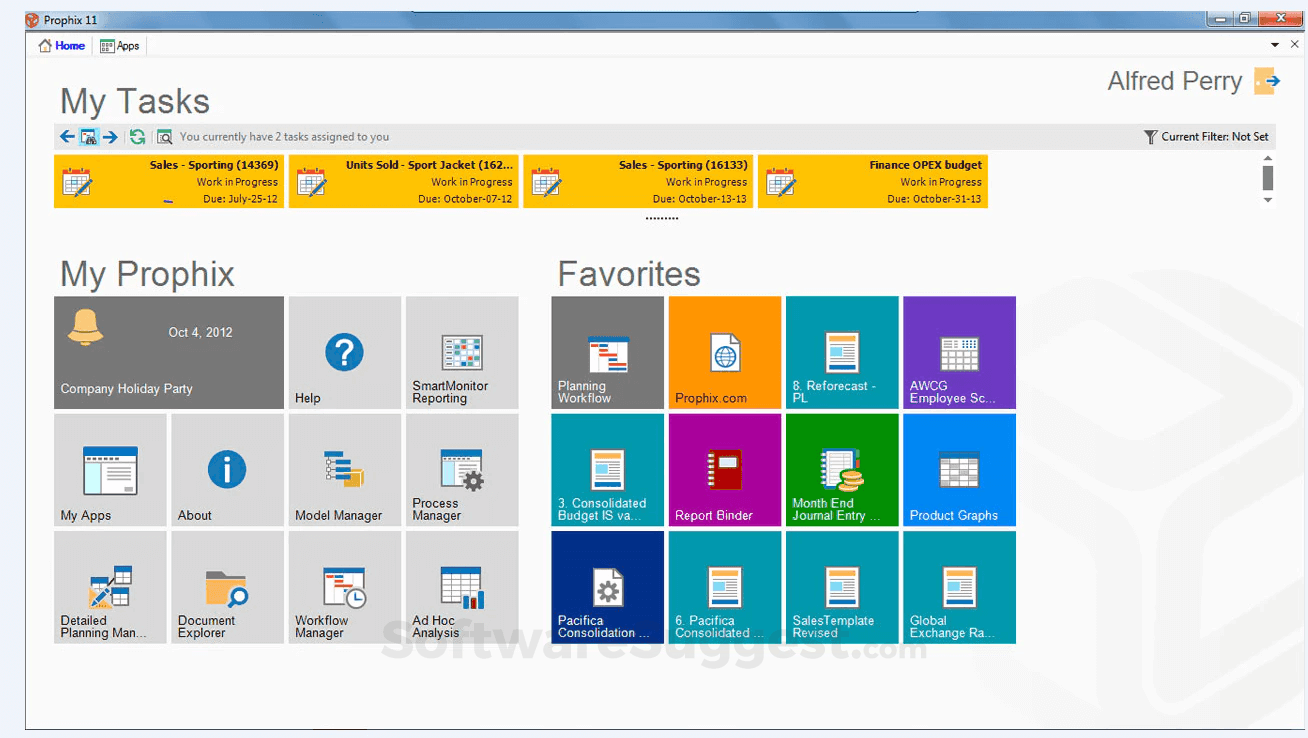Open the Help panel

point(344,352)
